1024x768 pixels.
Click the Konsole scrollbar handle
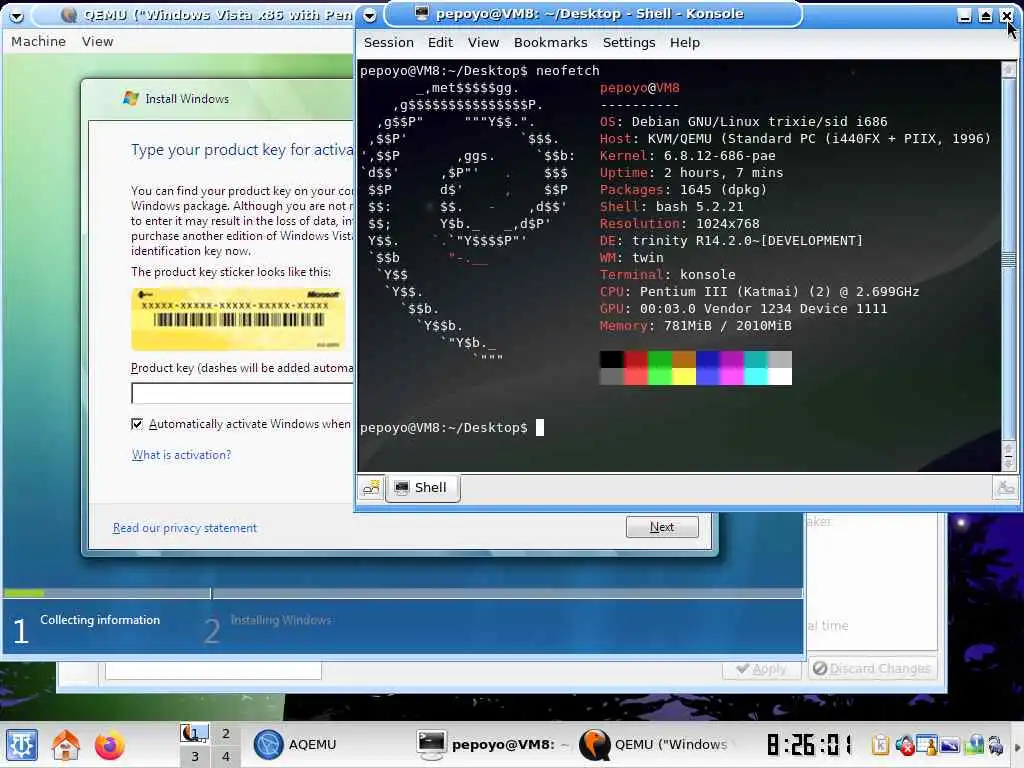[1009, 259]
